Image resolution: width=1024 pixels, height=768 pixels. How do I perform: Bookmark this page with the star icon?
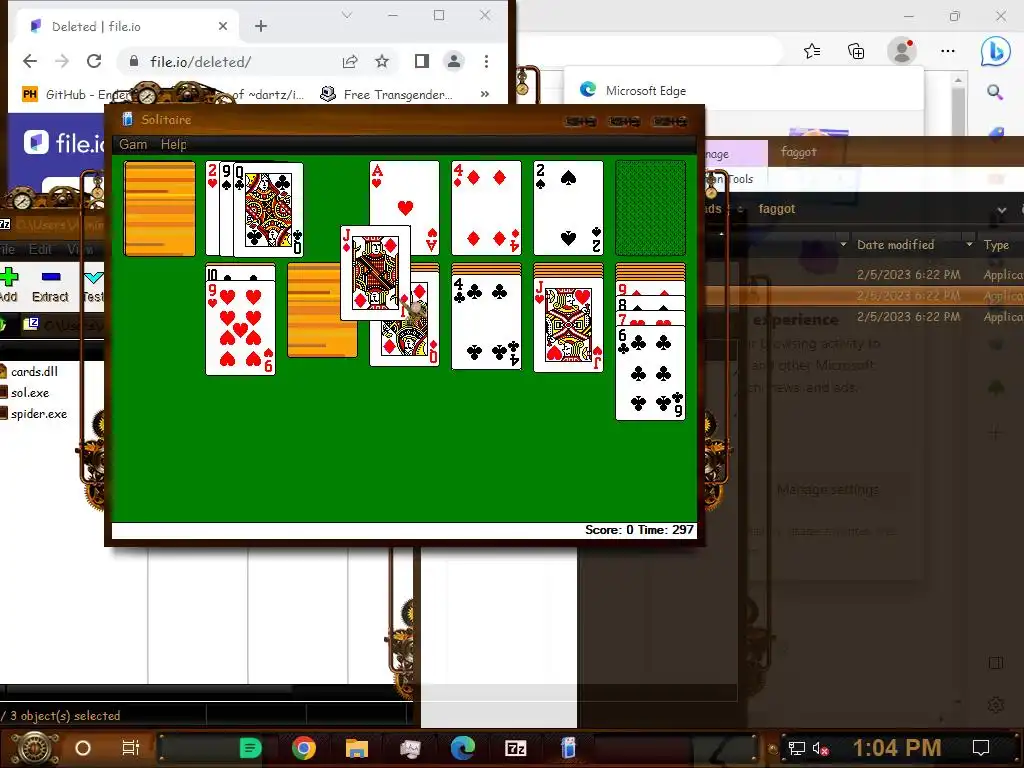pyautogui.click(x=382, y=61)
